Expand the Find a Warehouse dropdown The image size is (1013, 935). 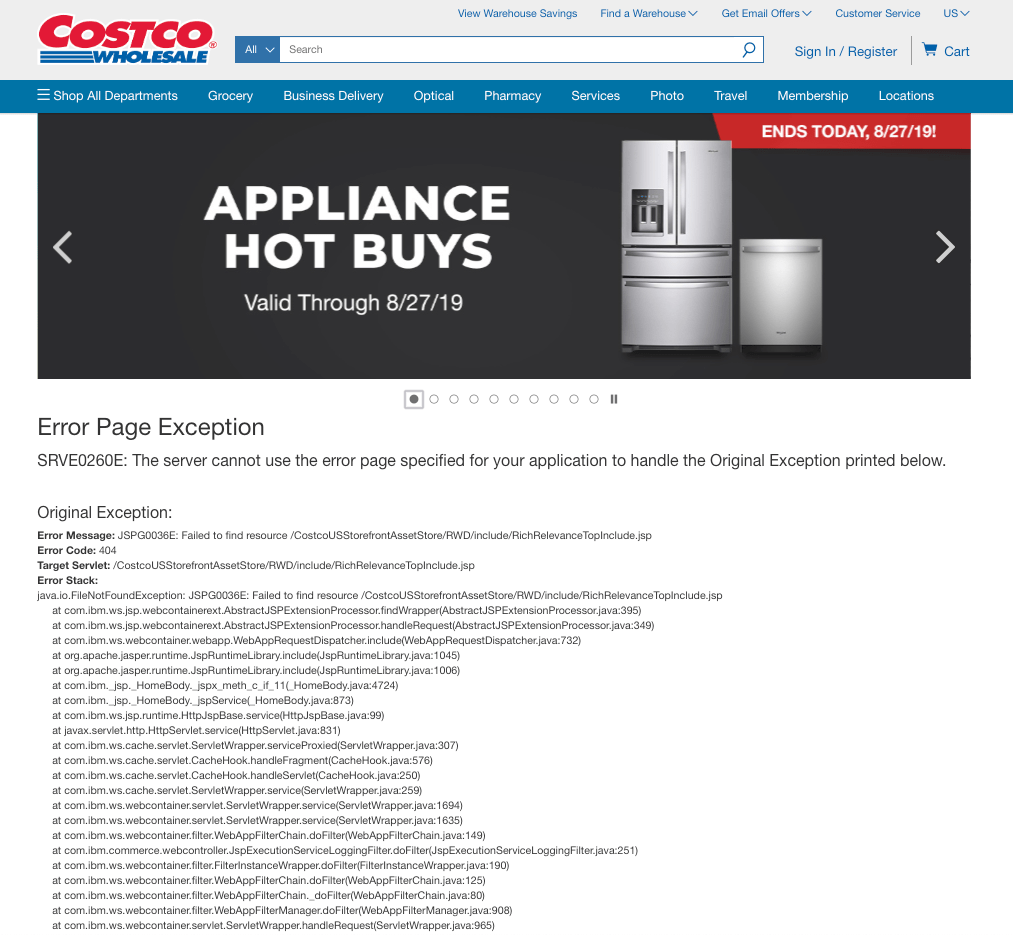point(648,13)
